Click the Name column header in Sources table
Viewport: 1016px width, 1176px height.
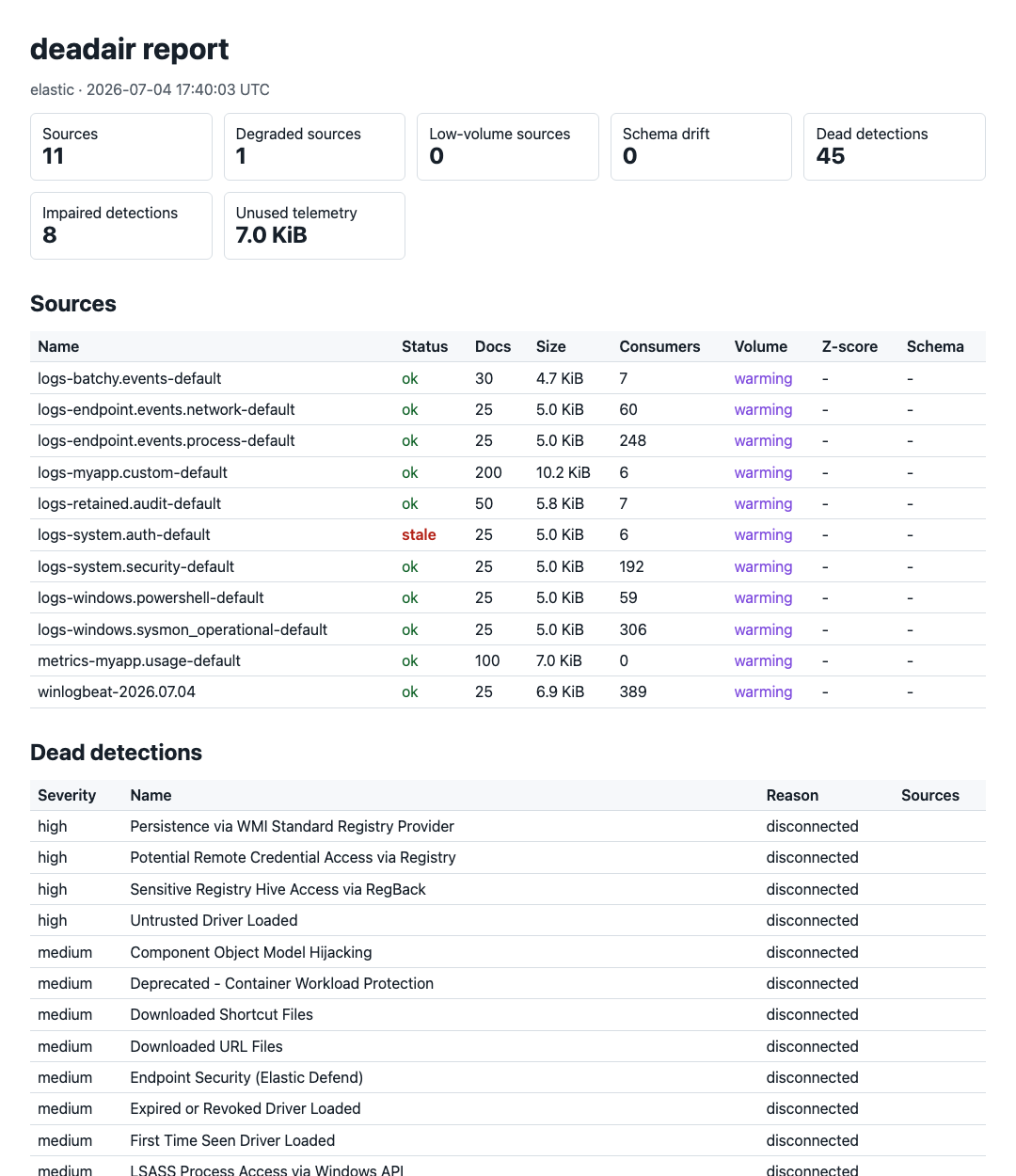[x=58, y=346]
